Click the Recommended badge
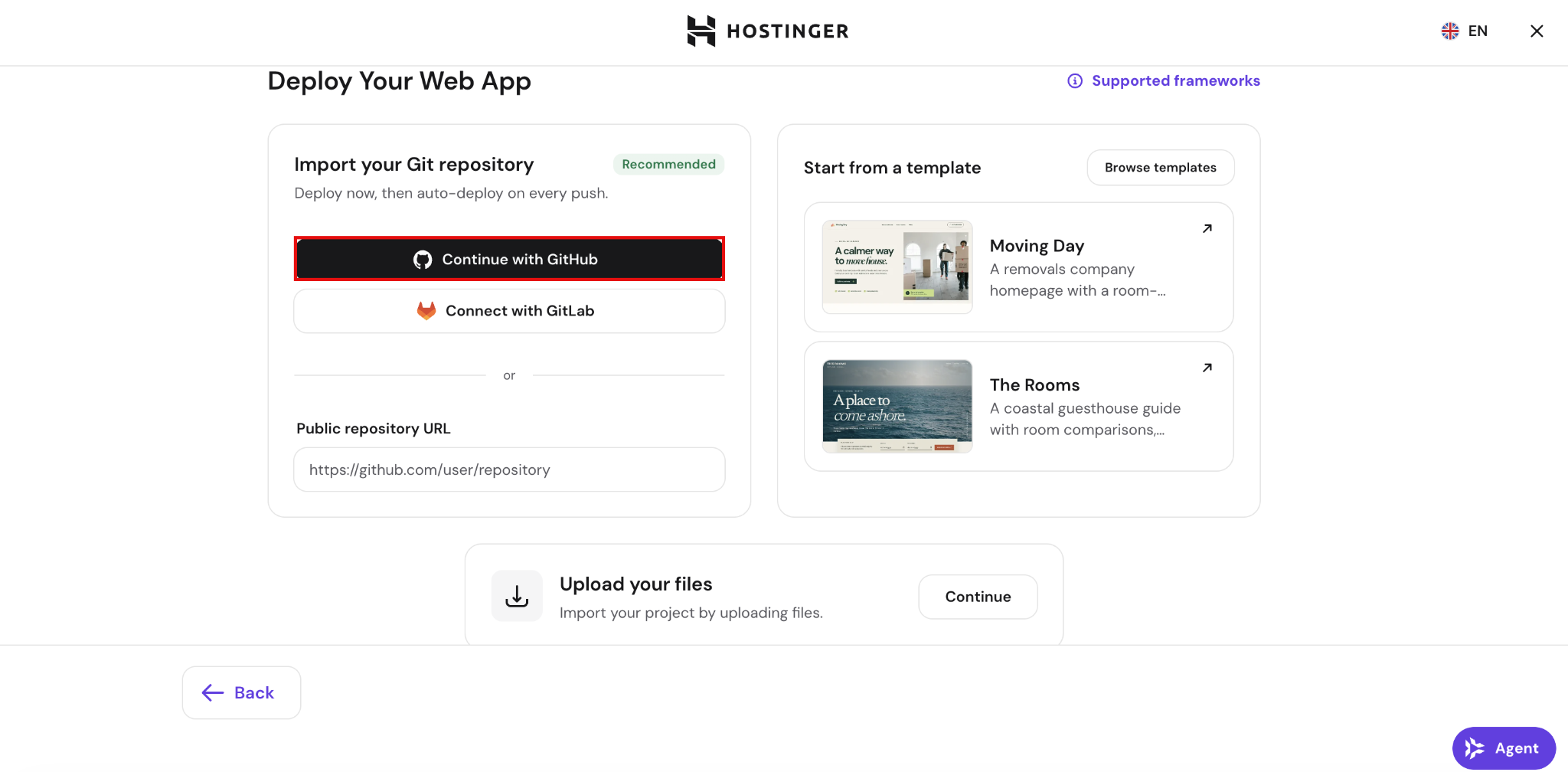This screenshot has height=772, width=1568. click(x=668, y=164)
